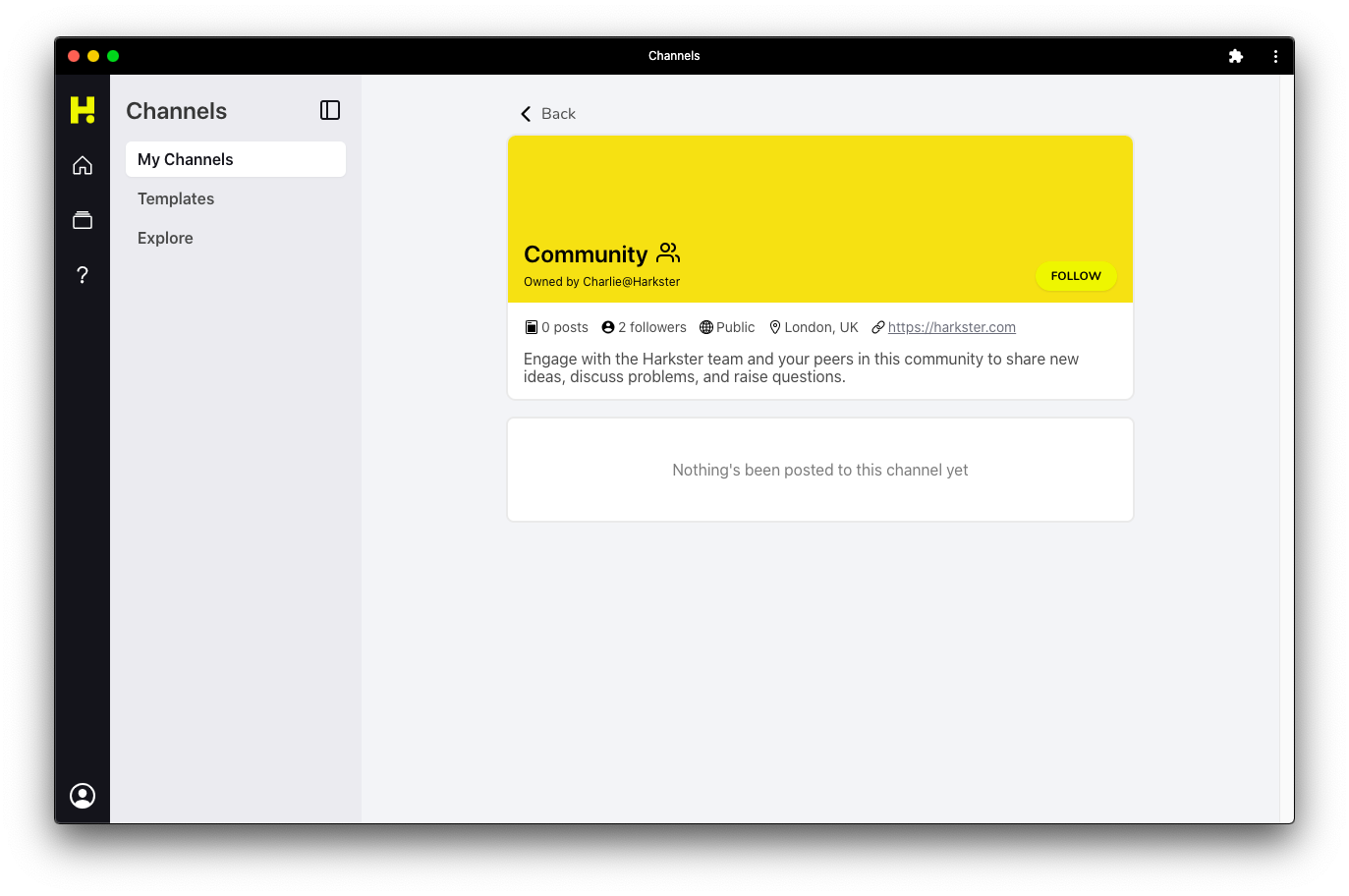Click the chain link icon

point(878,327)
